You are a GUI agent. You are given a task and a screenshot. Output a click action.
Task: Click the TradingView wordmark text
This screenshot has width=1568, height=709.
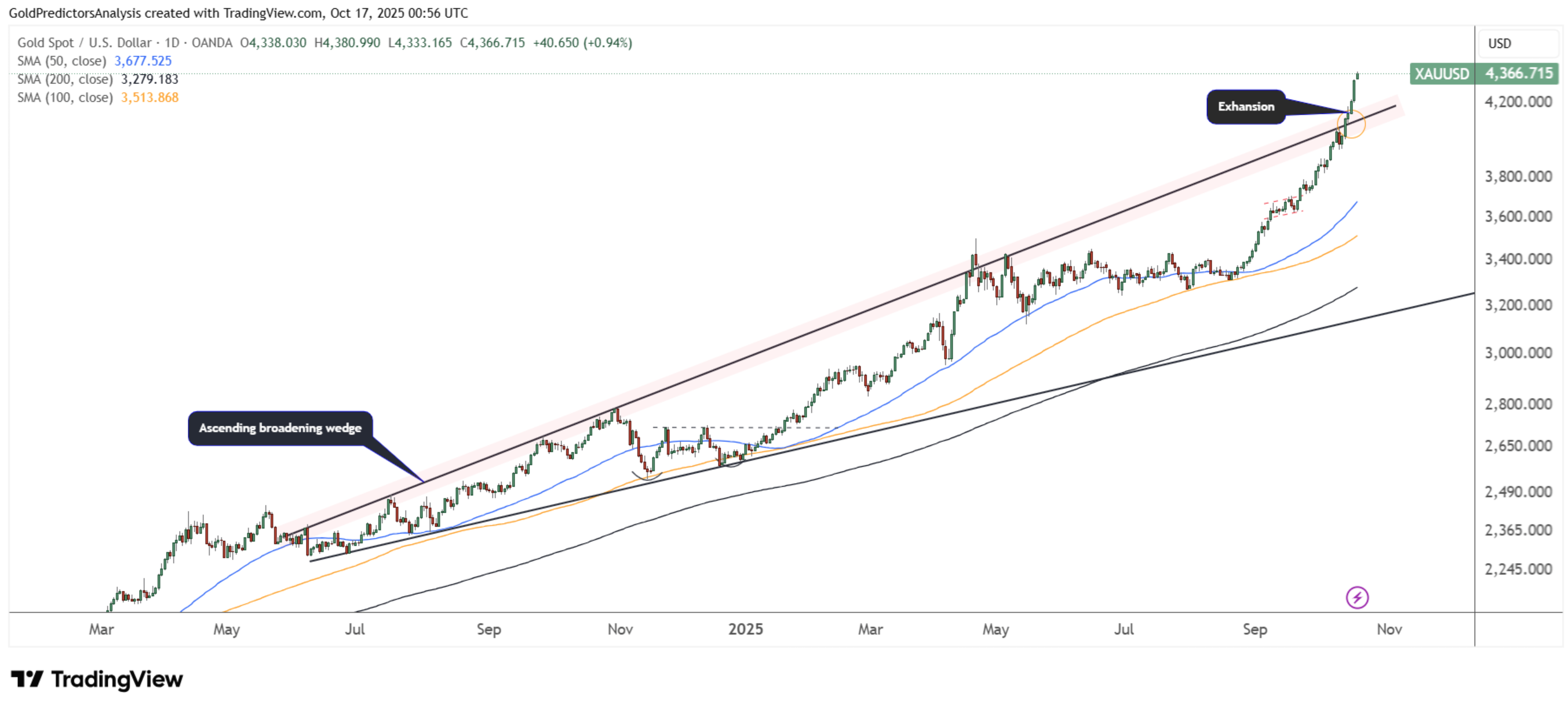tap(116, 678)
